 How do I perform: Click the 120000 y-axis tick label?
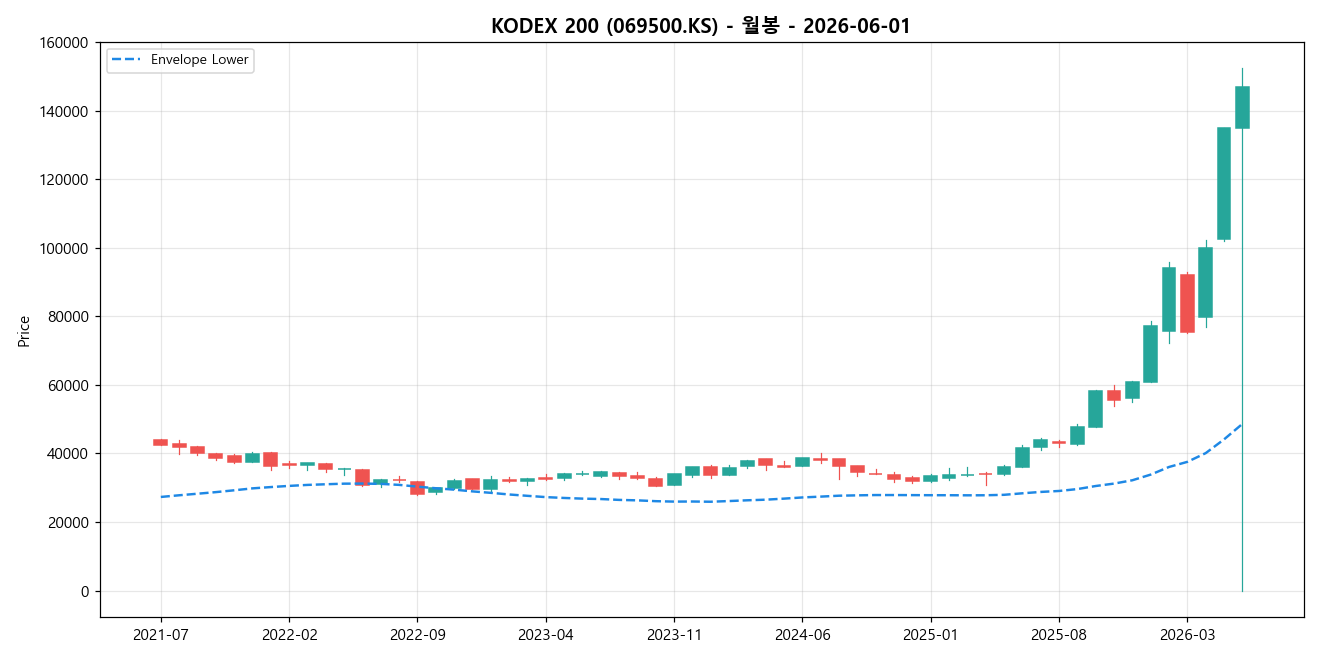coord(65,180)
